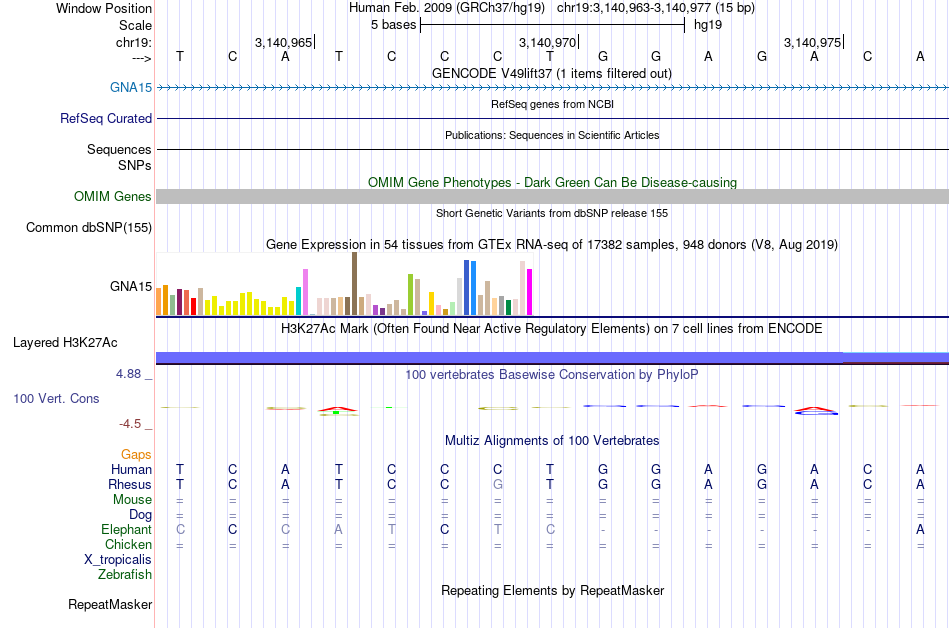Click the gray OMIM Genes bar
The width and height of the screenshot is (950, 628).
[552, 196]
